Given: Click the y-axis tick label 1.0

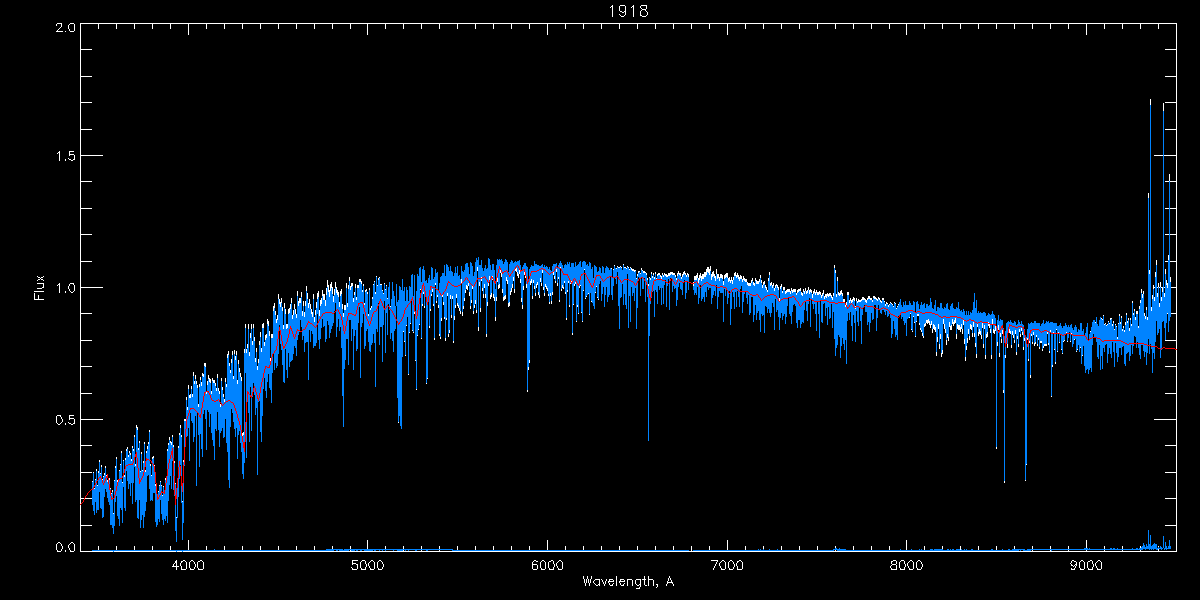Looking at the screenshot, I should point(66,288).
